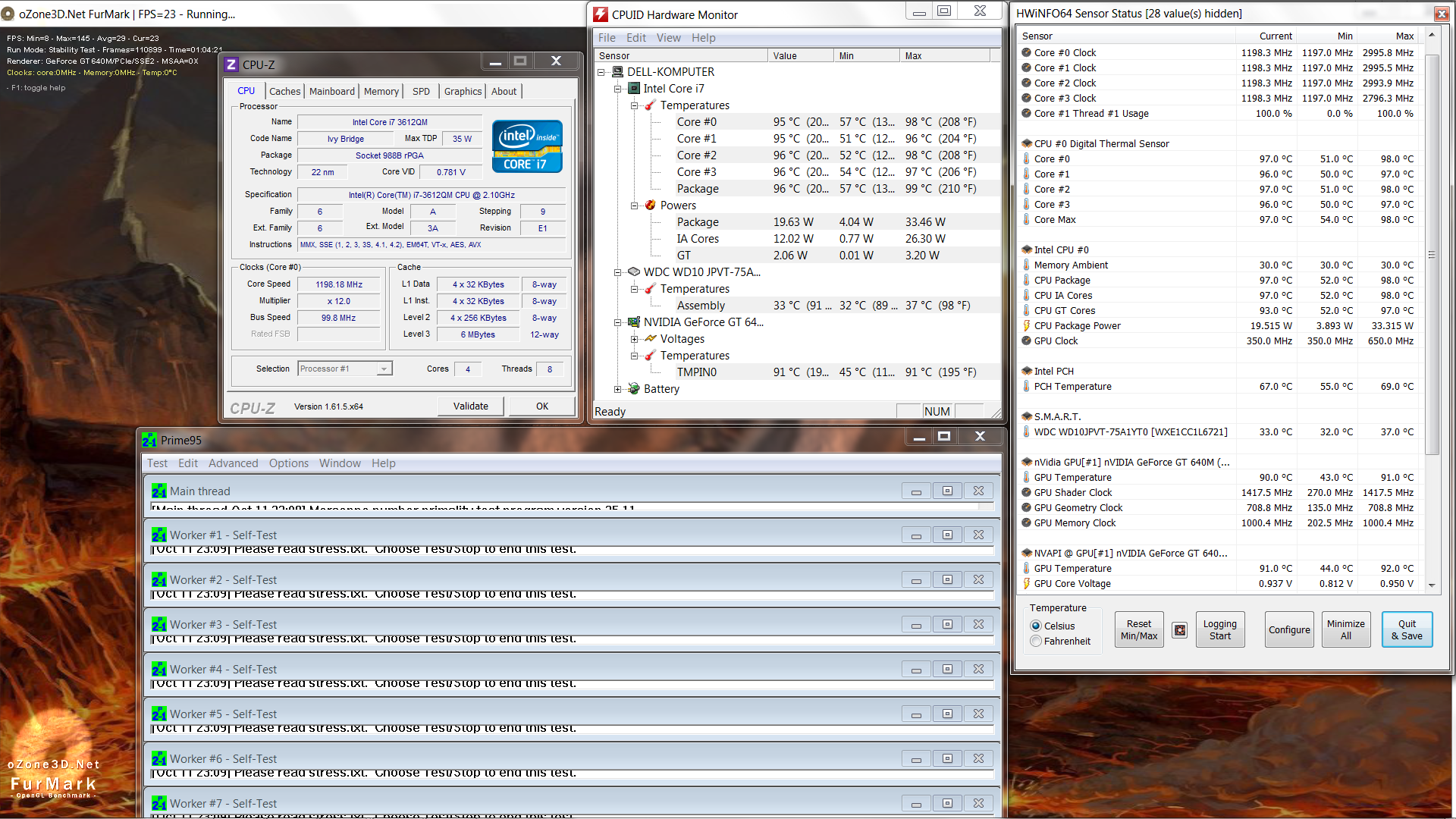The height and width of the screenshot is (819, 1456).
Task: Click the HWiNFO64 scrollbar up arrow
Action: [x=1432, y=35]
